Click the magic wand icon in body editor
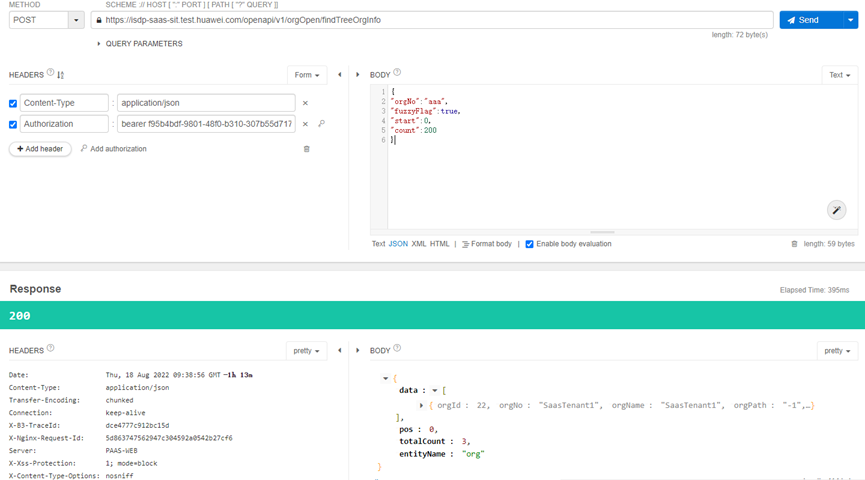865x480 pixels. coord(836,210)
